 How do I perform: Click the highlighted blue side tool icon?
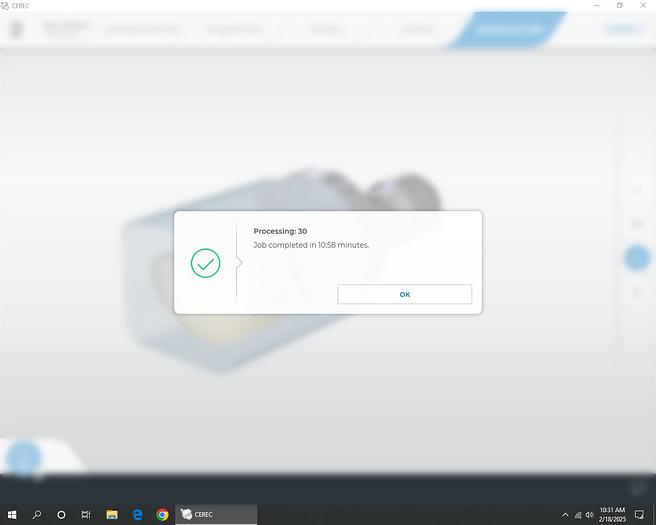(636, 258)
